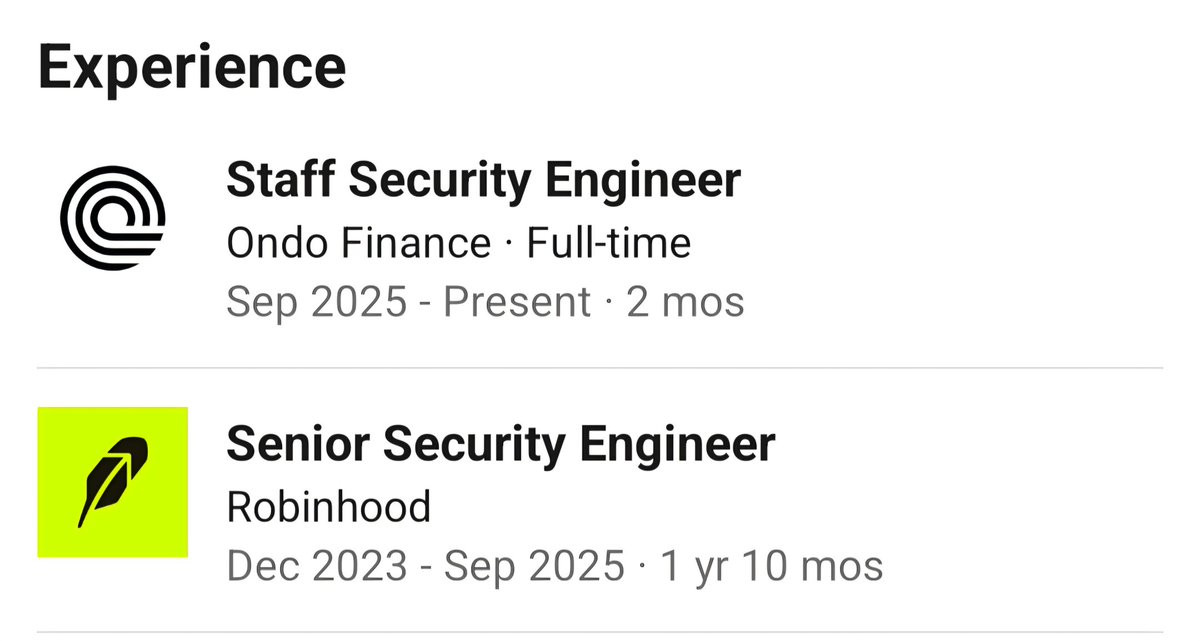Image resolution: width=1200 pixels, height=641 pixels.
Task: Select the Ondo Finance company name
Action: click(x=359, y=243)
